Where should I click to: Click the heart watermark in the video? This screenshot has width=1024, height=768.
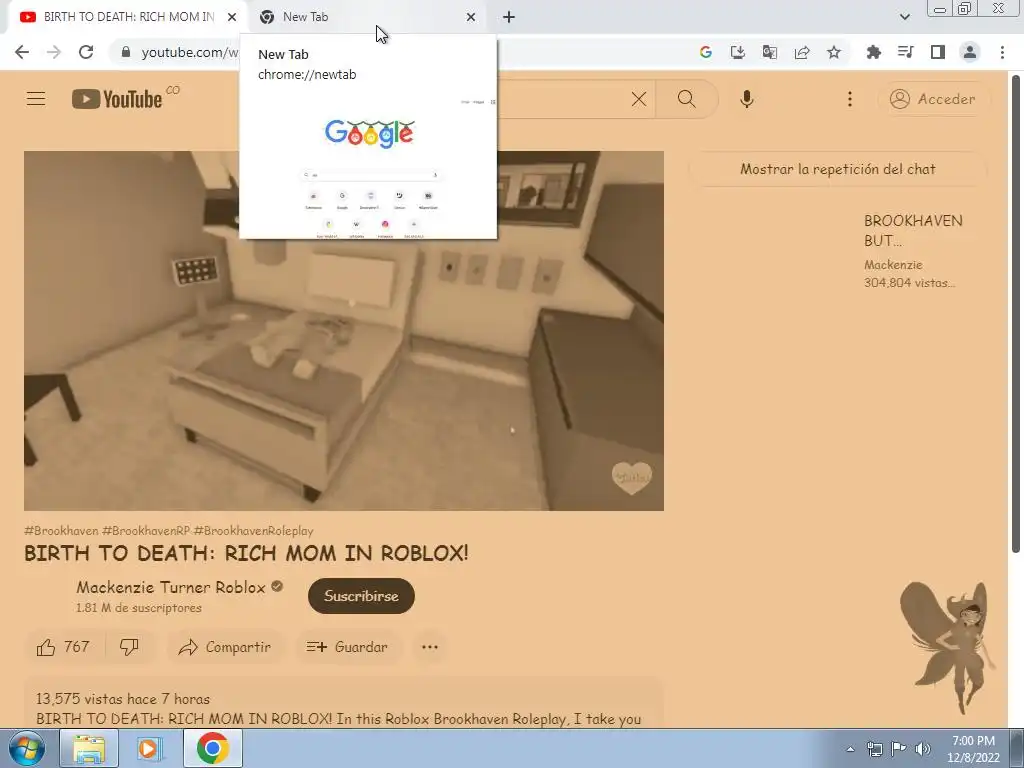tap(632, 477)
